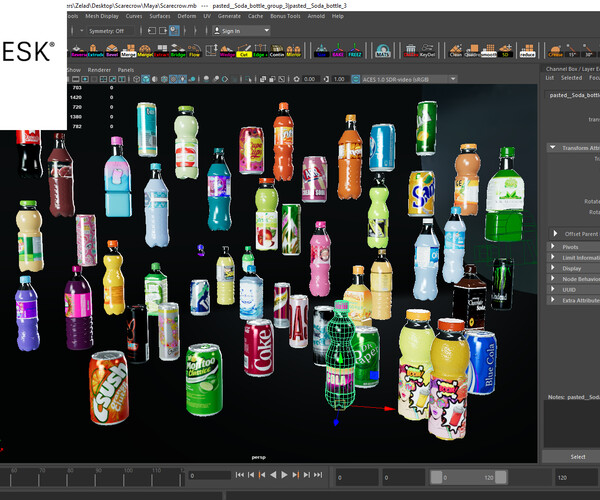Open the Bonus Tools menu

click(x=285, y=16)
